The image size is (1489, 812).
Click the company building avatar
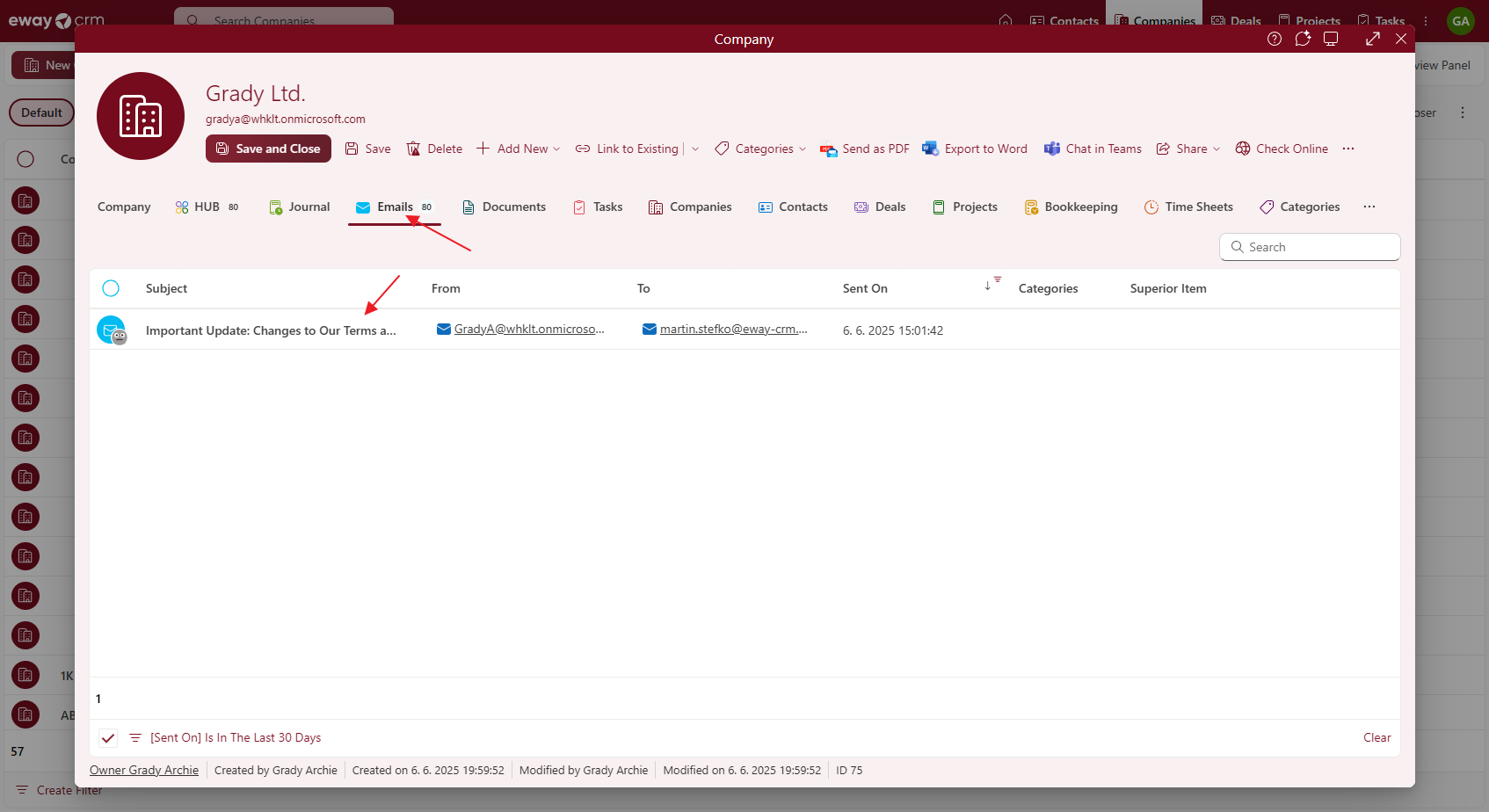tap(141, 116)
